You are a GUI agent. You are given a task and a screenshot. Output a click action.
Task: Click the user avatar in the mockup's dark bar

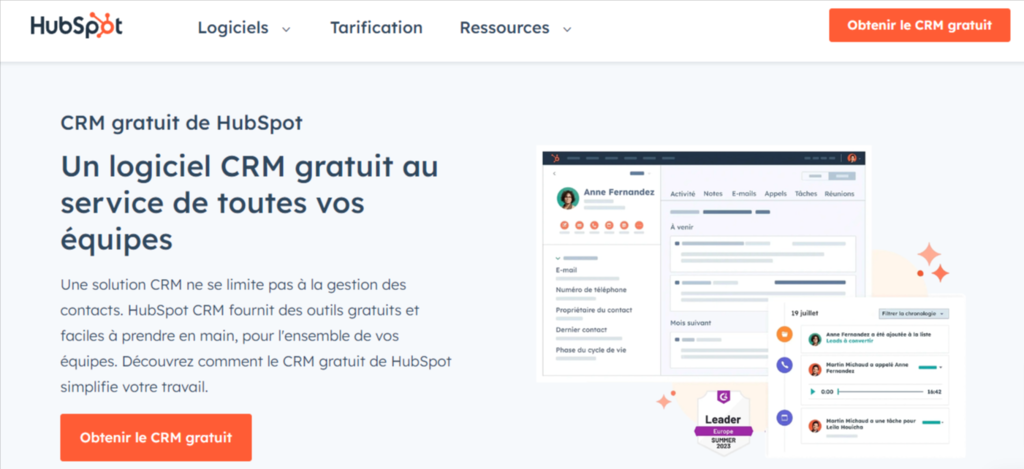tap(852, 158)
